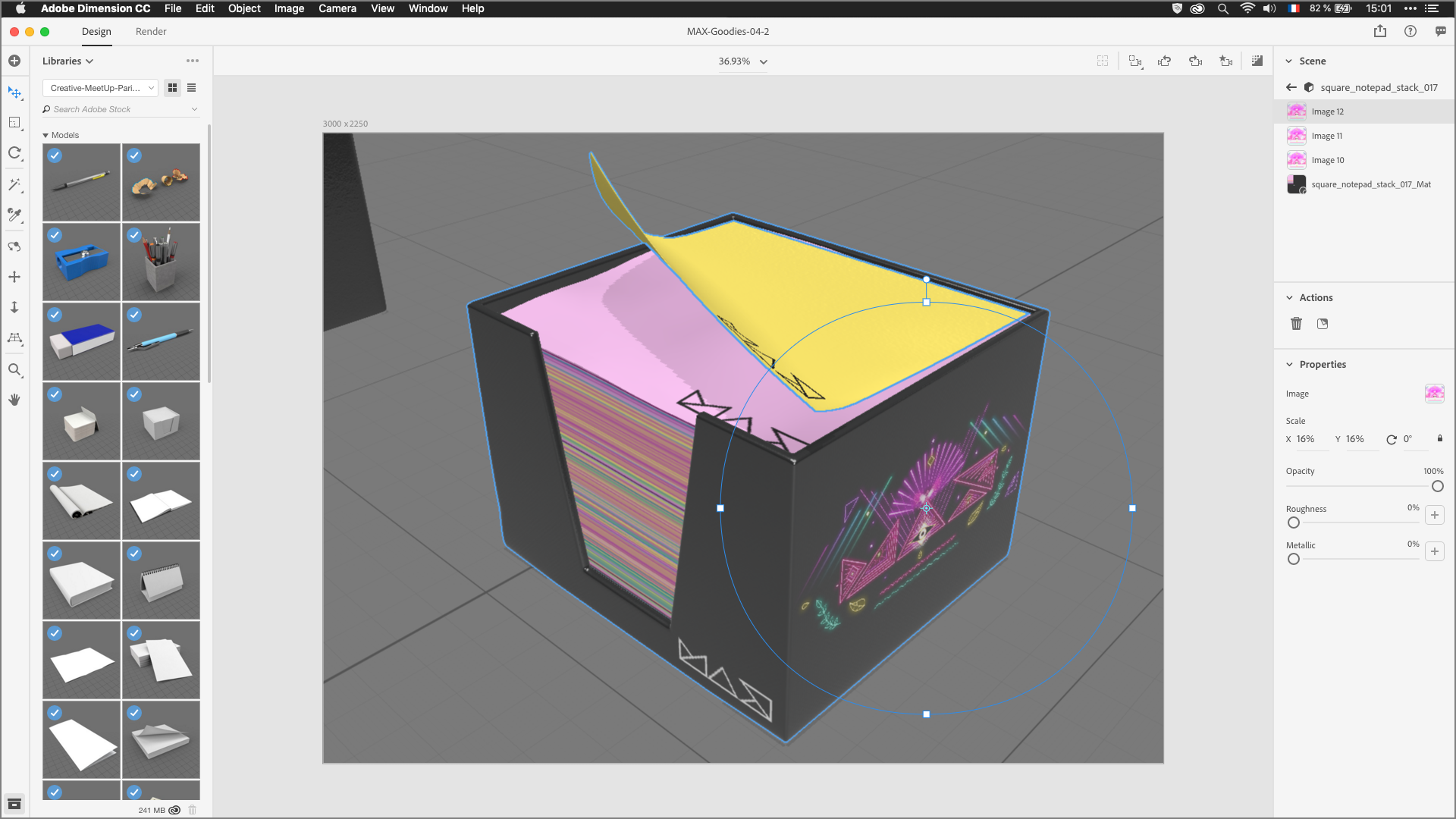Click the delete trash icon under Actions
Image resolution: width=1456 pixels, height=819 pixels.
pyautogui.click(x=1297, y=324)
